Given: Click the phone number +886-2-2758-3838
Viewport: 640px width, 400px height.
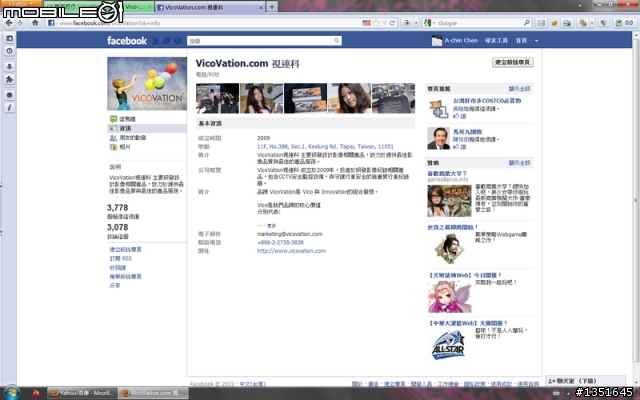Looking at the screenshot, I should point(280,242).
